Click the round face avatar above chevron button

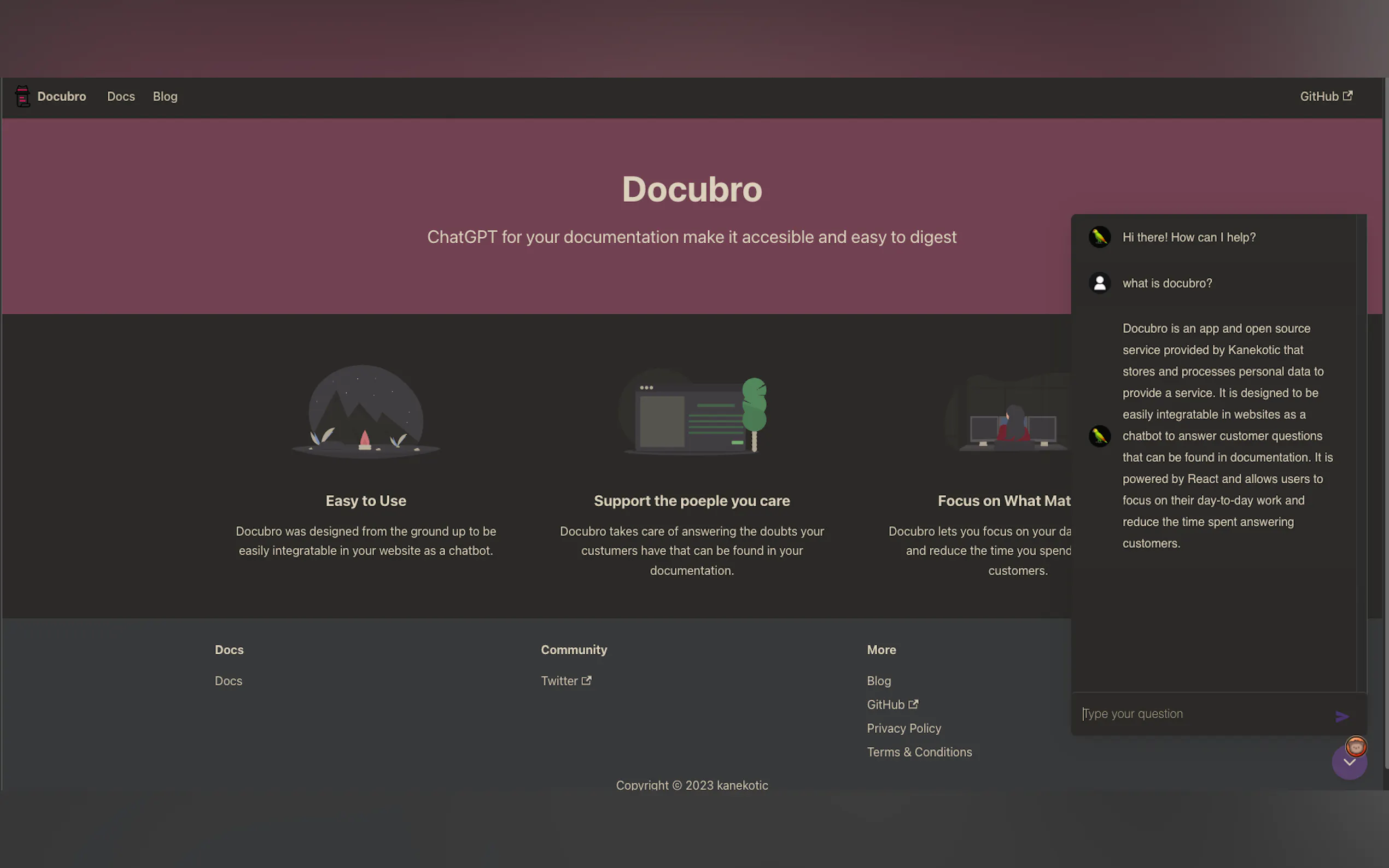click(x=1356, y=746)
